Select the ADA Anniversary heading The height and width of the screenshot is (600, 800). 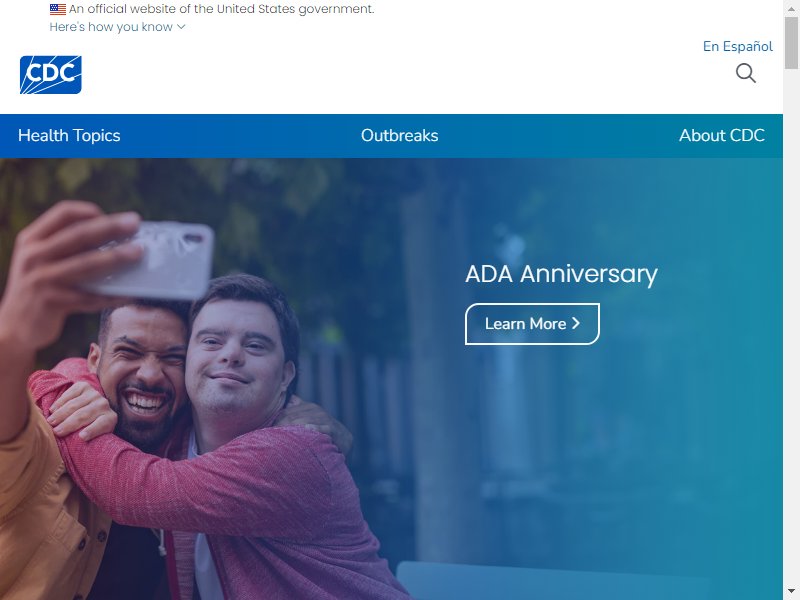(x=561, y=274)
